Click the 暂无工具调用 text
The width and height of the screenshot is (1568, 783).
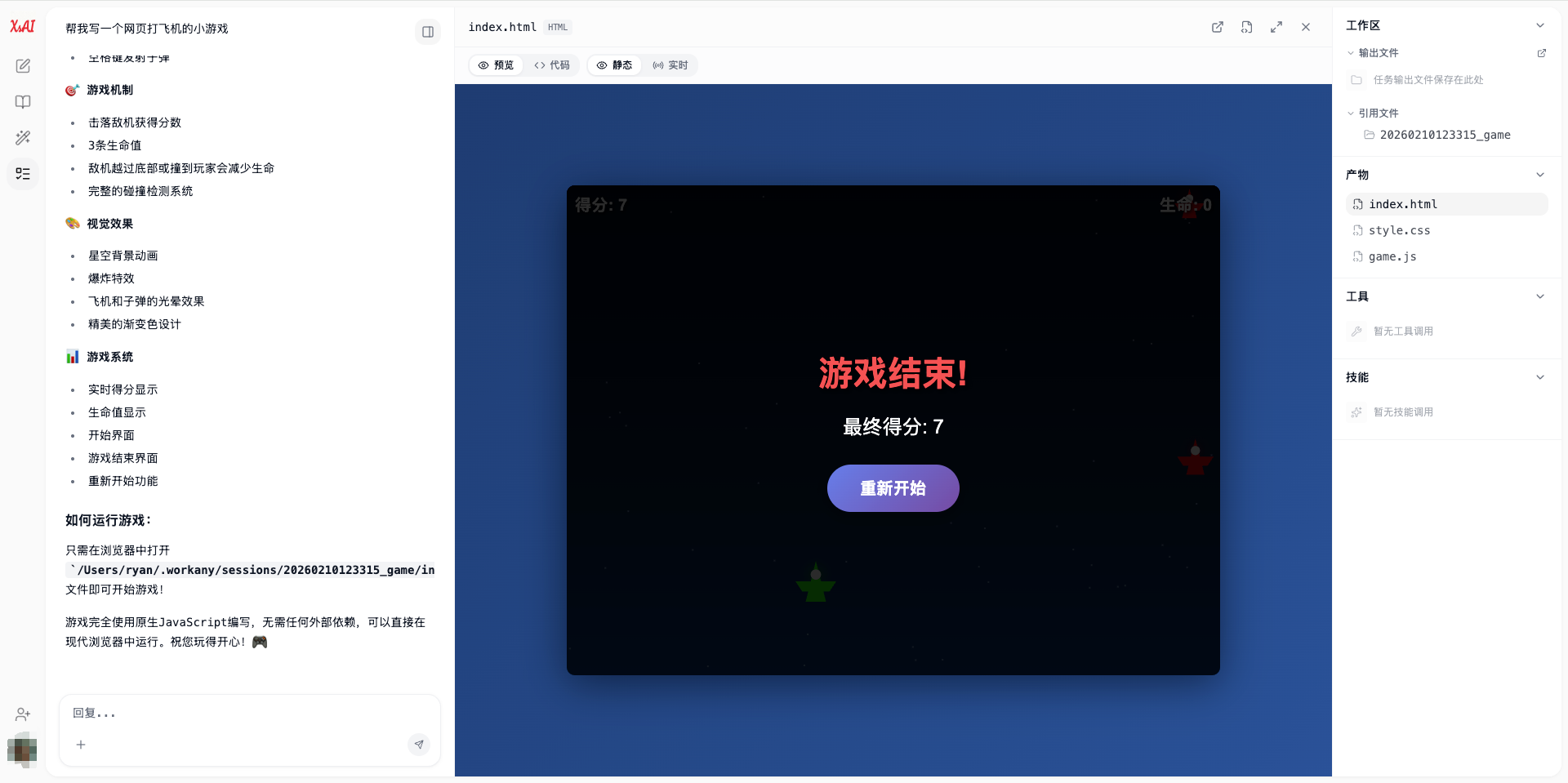(1403, 331)
